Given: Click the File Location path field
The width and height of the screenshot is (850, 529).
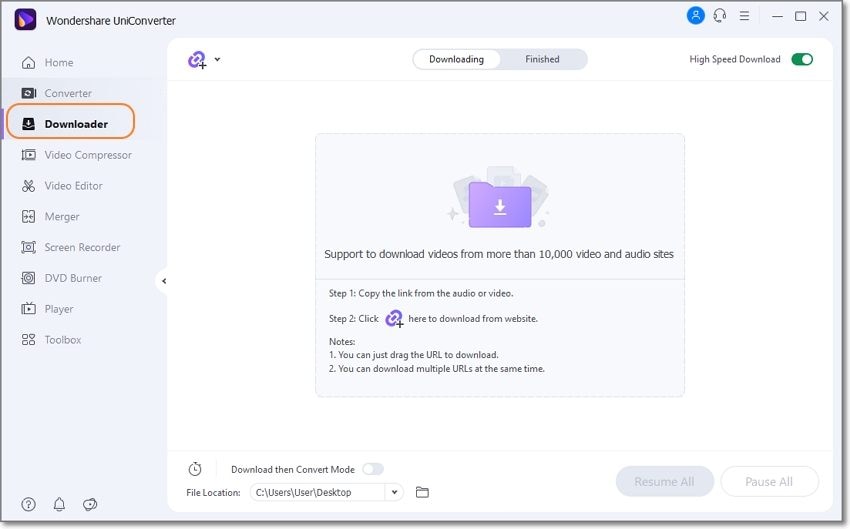Looking at the screenshot, I should point(319,492).
